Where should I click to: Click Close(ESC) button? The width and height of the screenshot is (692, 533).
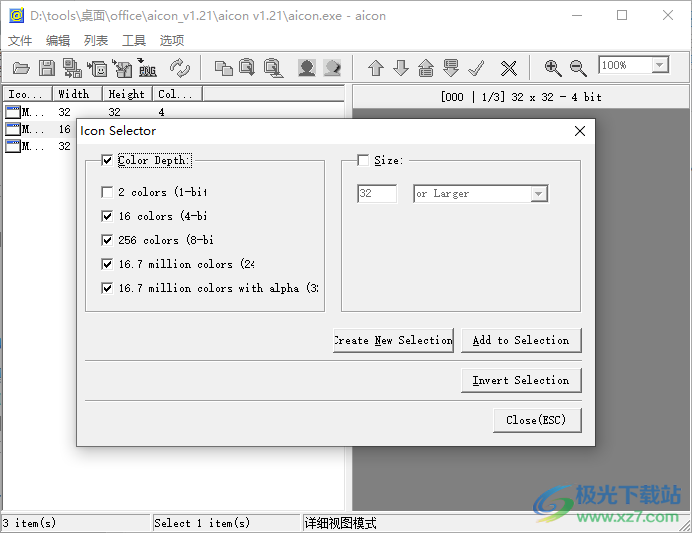click(x=537, y=420)
